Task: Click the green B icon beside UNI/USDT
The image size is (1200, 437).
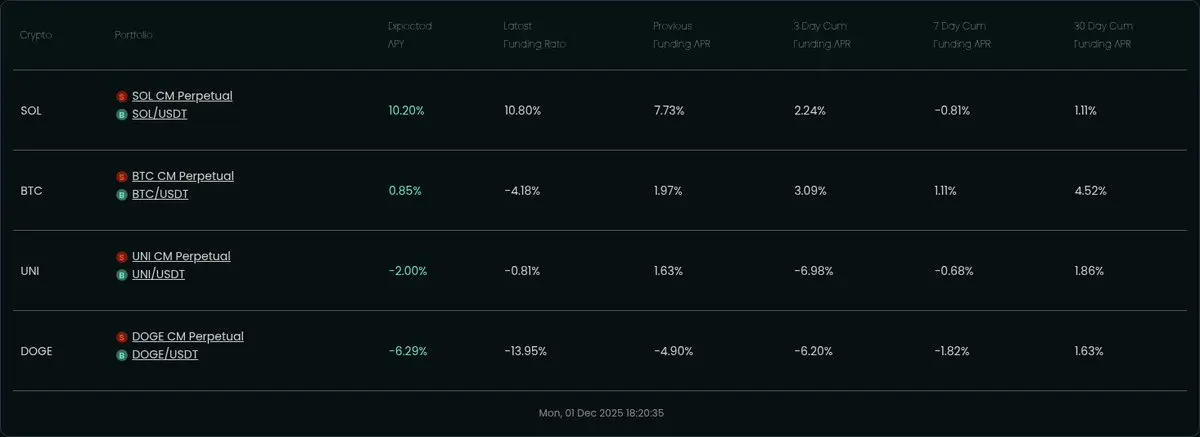Action: pyautogui.click(x=122, y=275)
